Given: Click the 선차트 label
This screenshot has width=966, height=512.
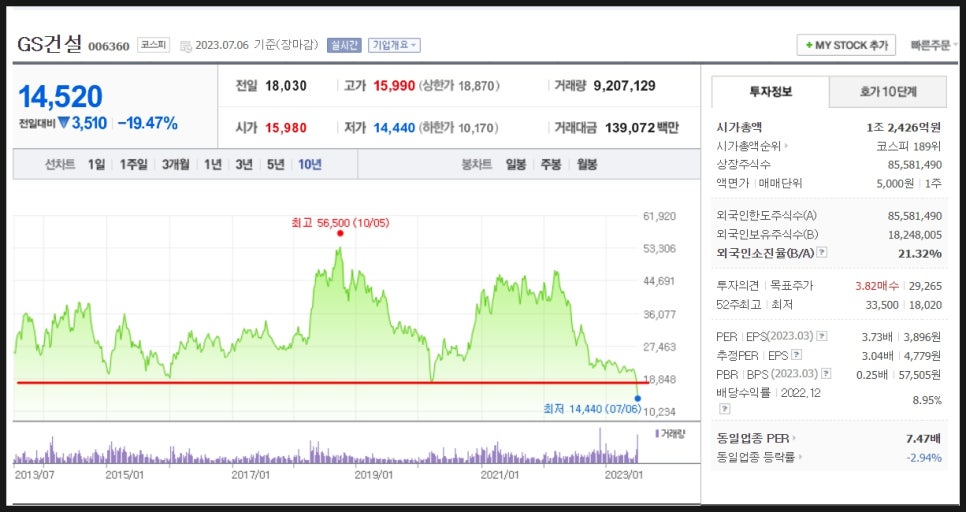Looking at the screenshot, I should click(x=59, y=165).
